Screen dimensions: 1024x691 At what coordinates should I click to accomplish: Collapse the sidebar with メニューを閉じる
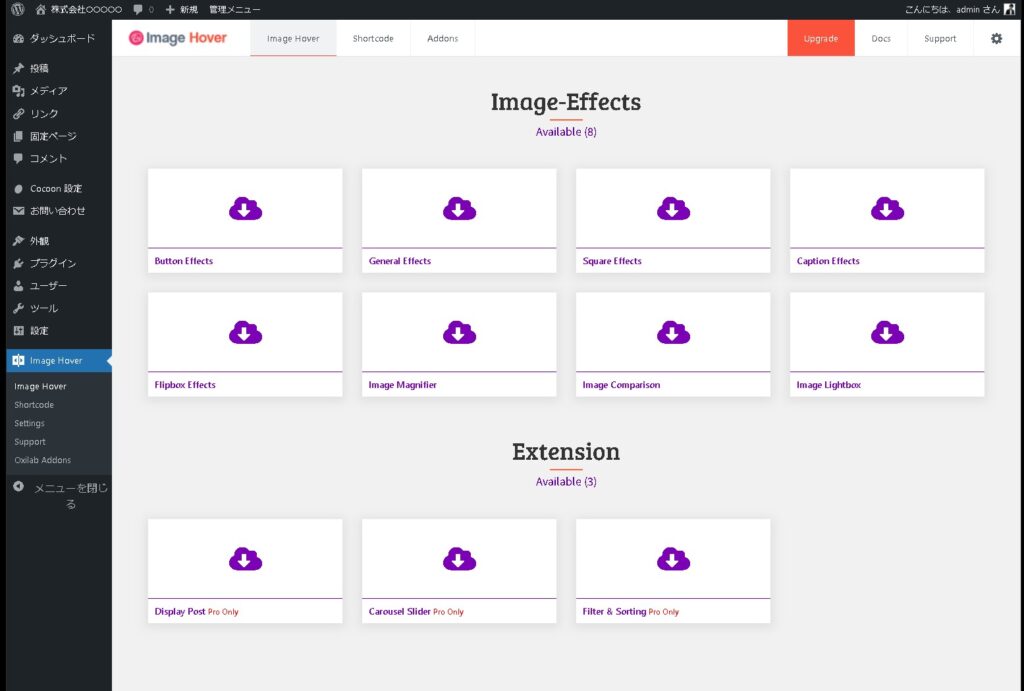coord(60,495)
